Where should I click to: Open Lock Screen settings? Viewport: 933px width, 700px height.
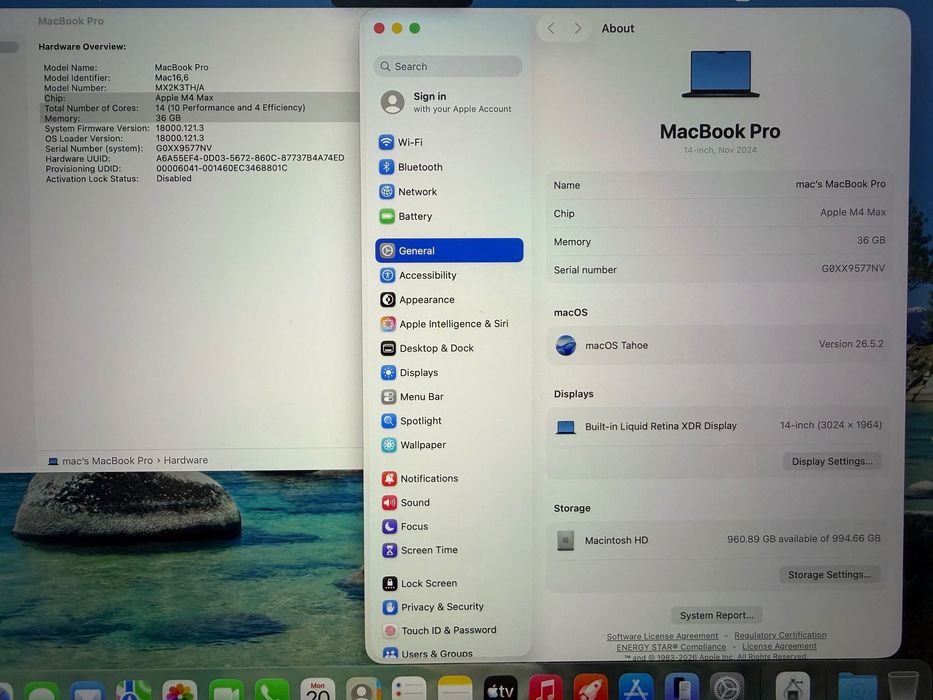pyautogui.click(x=449, y=583)
